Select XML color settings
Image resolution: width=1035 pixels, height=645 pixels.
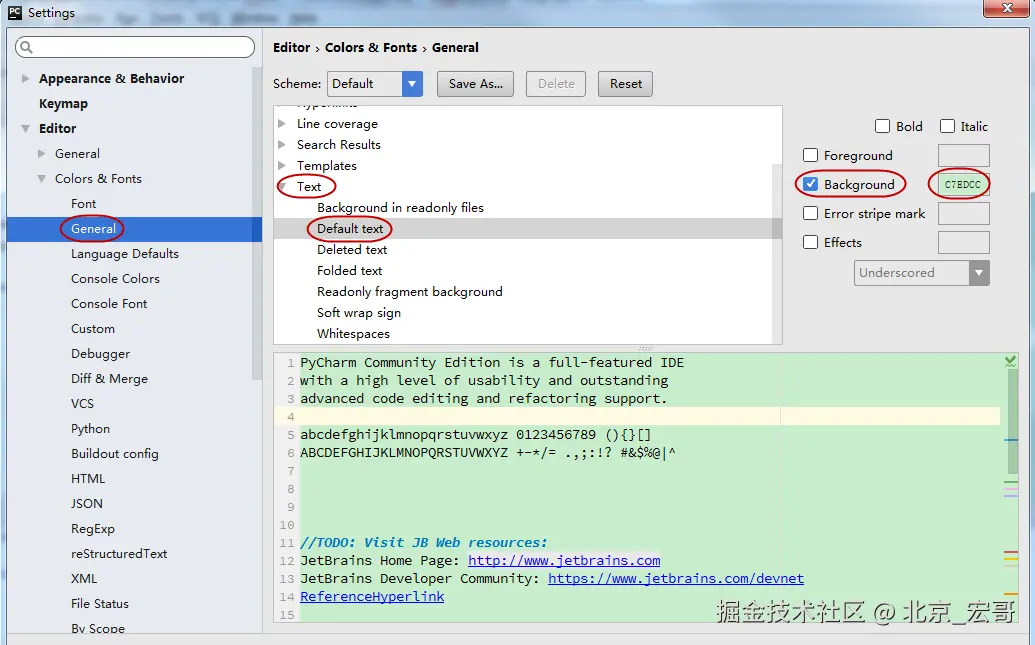pyautogui.click(x=84, y=579)
